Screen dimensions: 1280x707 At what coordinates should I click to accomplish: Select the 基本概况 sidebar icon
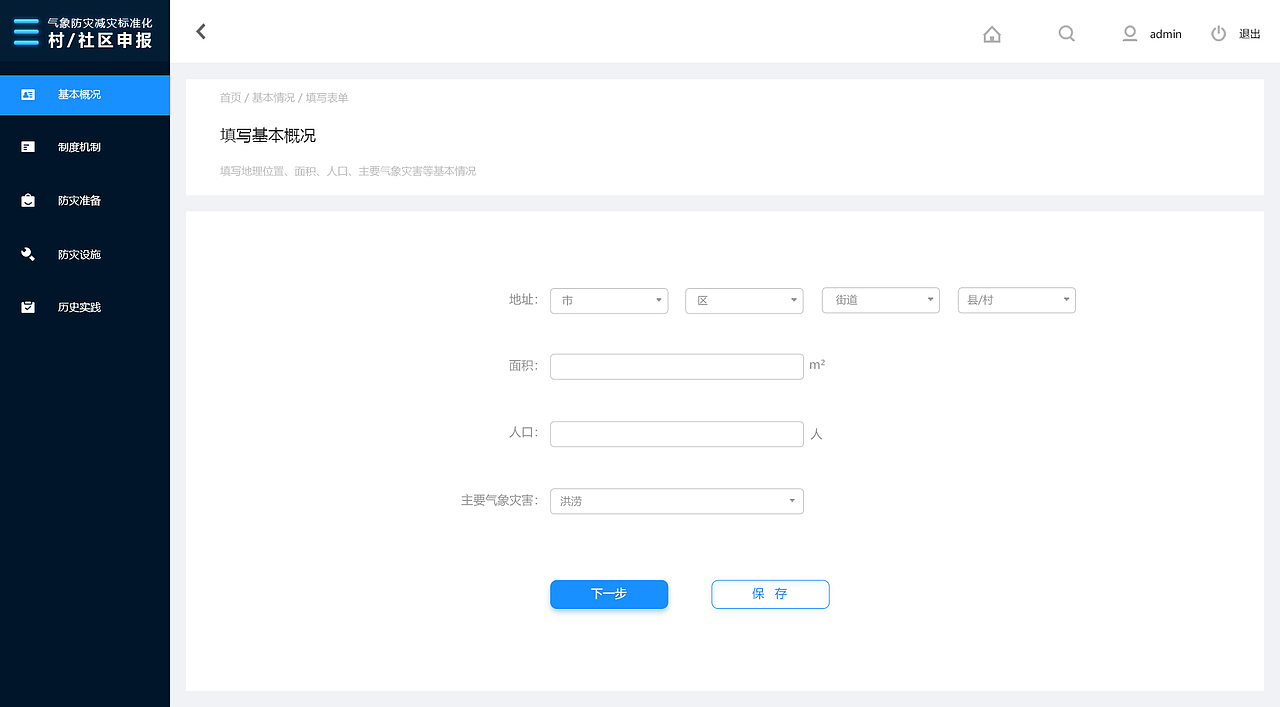27,94
